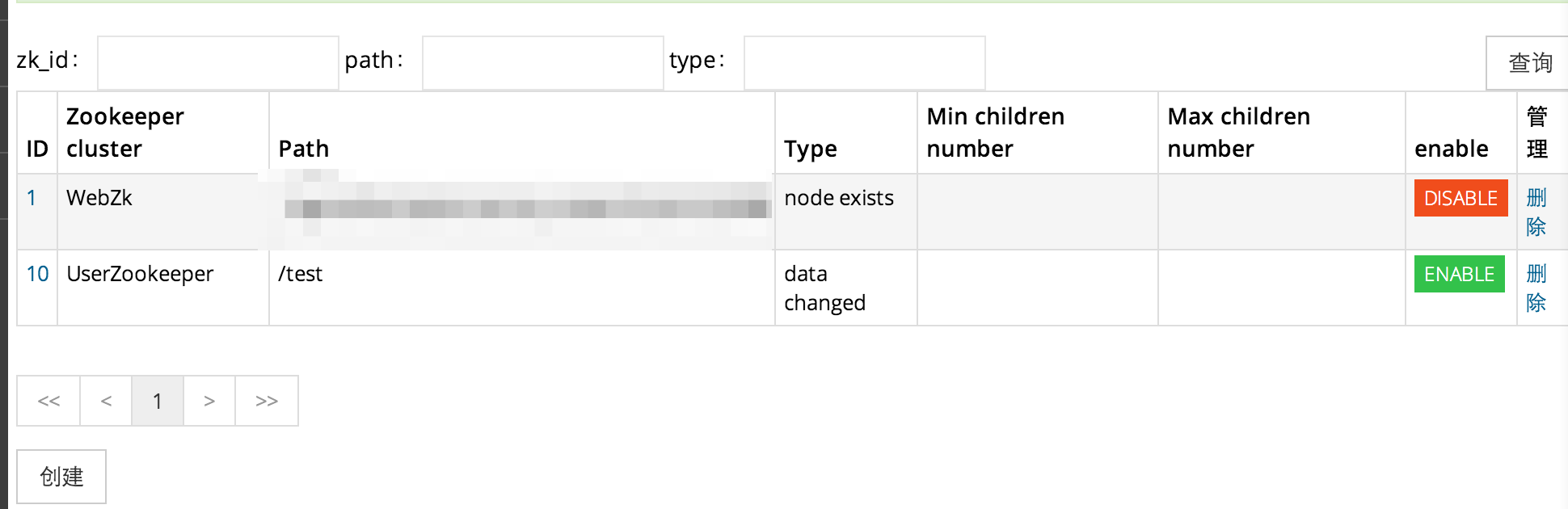Click the Type column header
1568x509 pixels.
tap(810, 149)
